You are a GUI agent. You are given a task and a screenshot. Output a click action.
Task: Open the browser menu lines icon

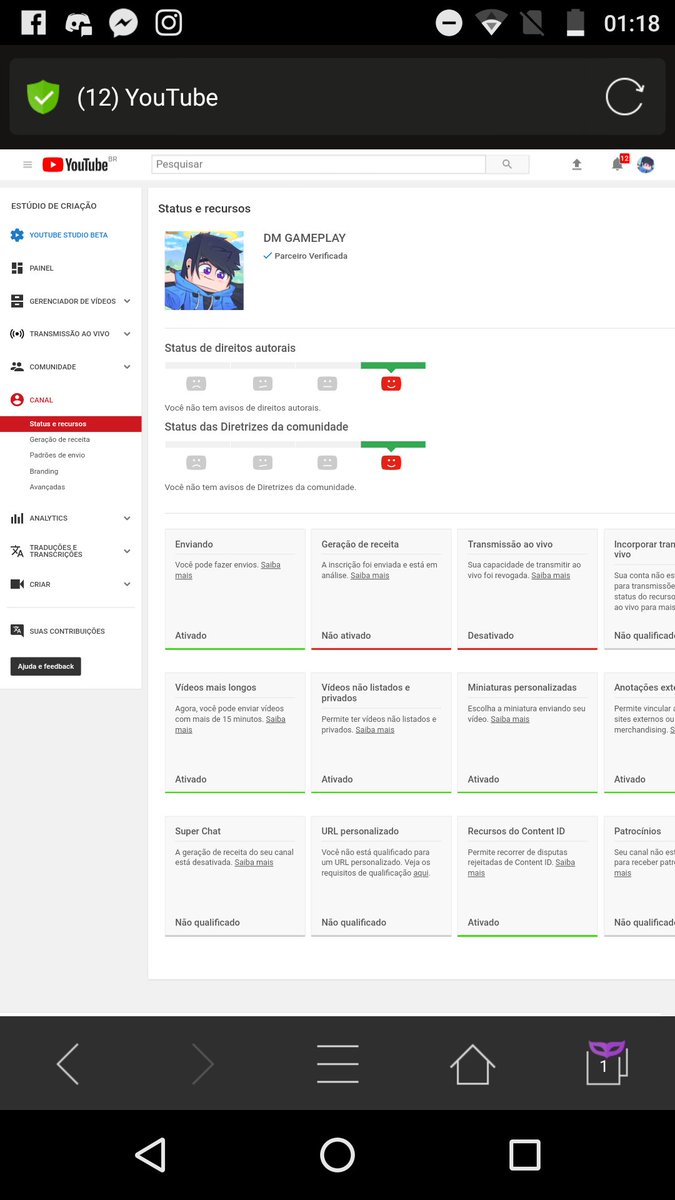click(x=337, y=1064)
